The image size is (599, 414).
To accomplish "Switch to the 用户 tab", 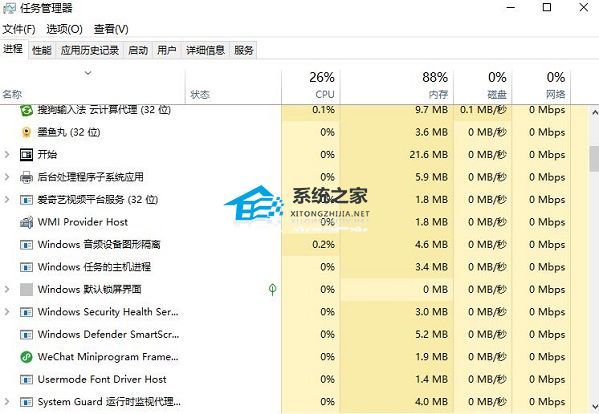I will click(x=167, y=50).
